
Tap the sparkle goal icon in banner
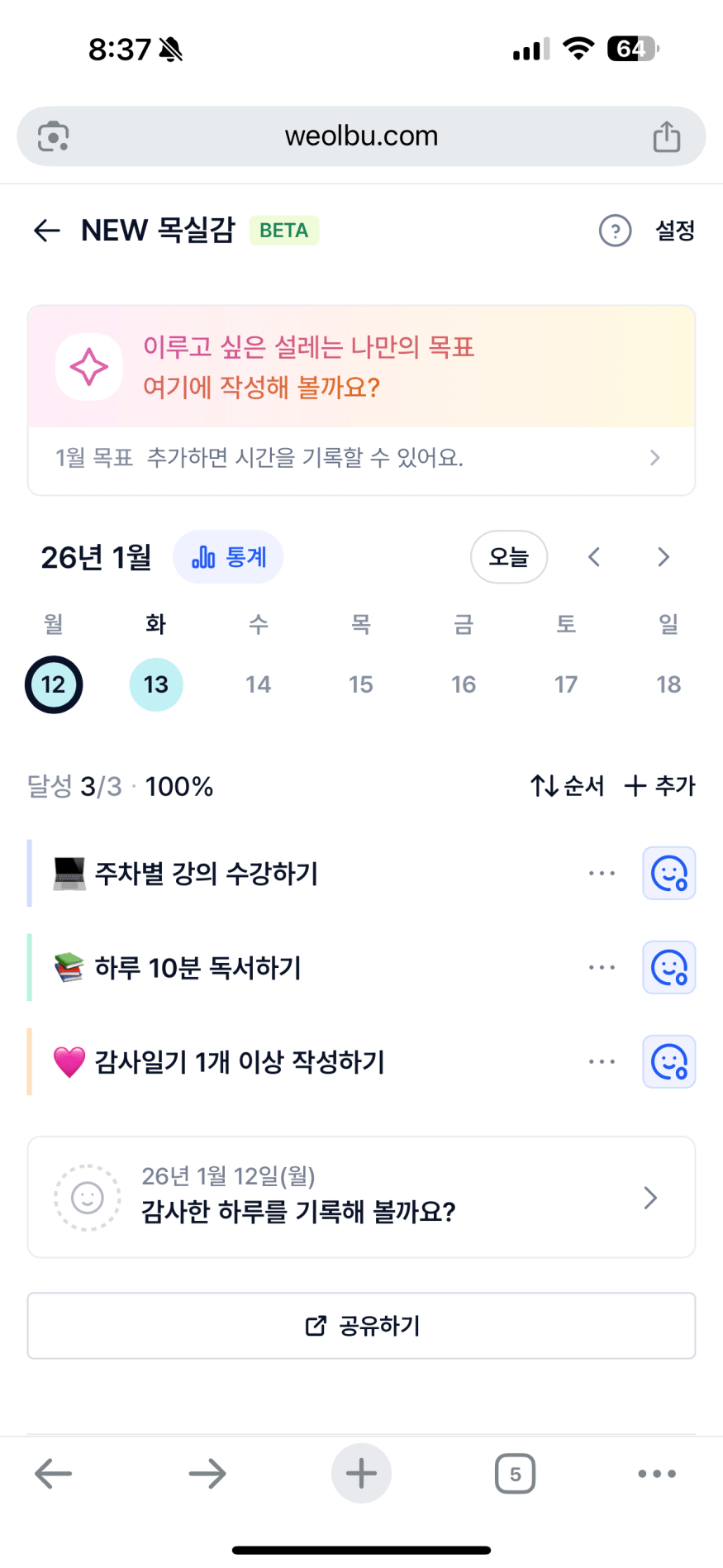pyautogui.click(x=89, y=367)
